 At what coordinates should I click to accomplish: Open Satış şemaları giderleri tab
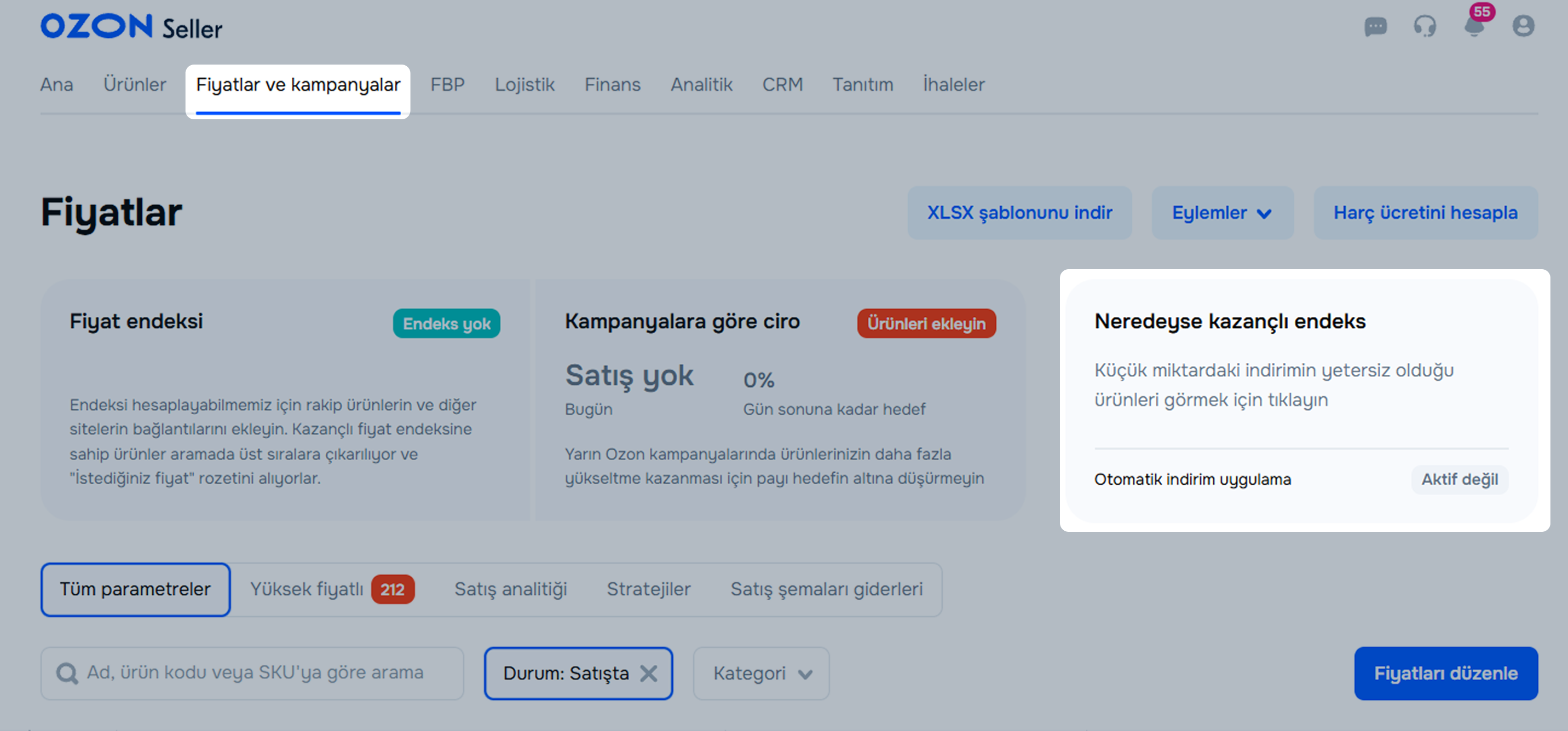tap(827, 589)
